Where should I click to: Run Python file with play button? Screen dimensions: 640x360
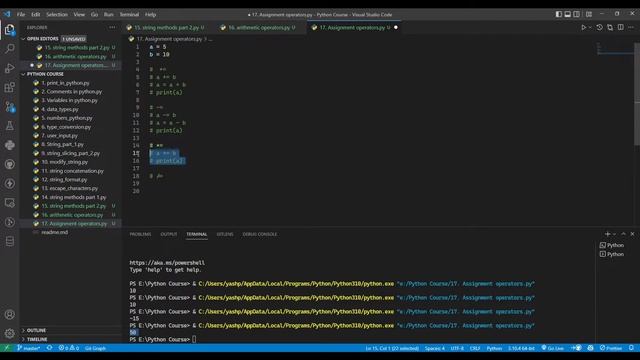(x=583, y=27)
